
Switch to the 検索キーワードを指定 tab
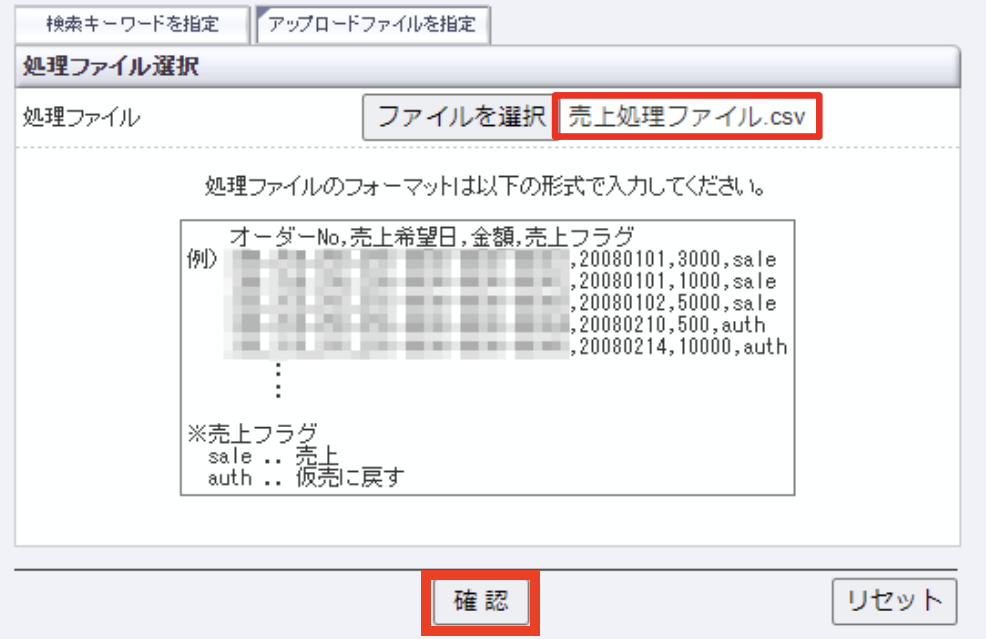pos(132,25)
